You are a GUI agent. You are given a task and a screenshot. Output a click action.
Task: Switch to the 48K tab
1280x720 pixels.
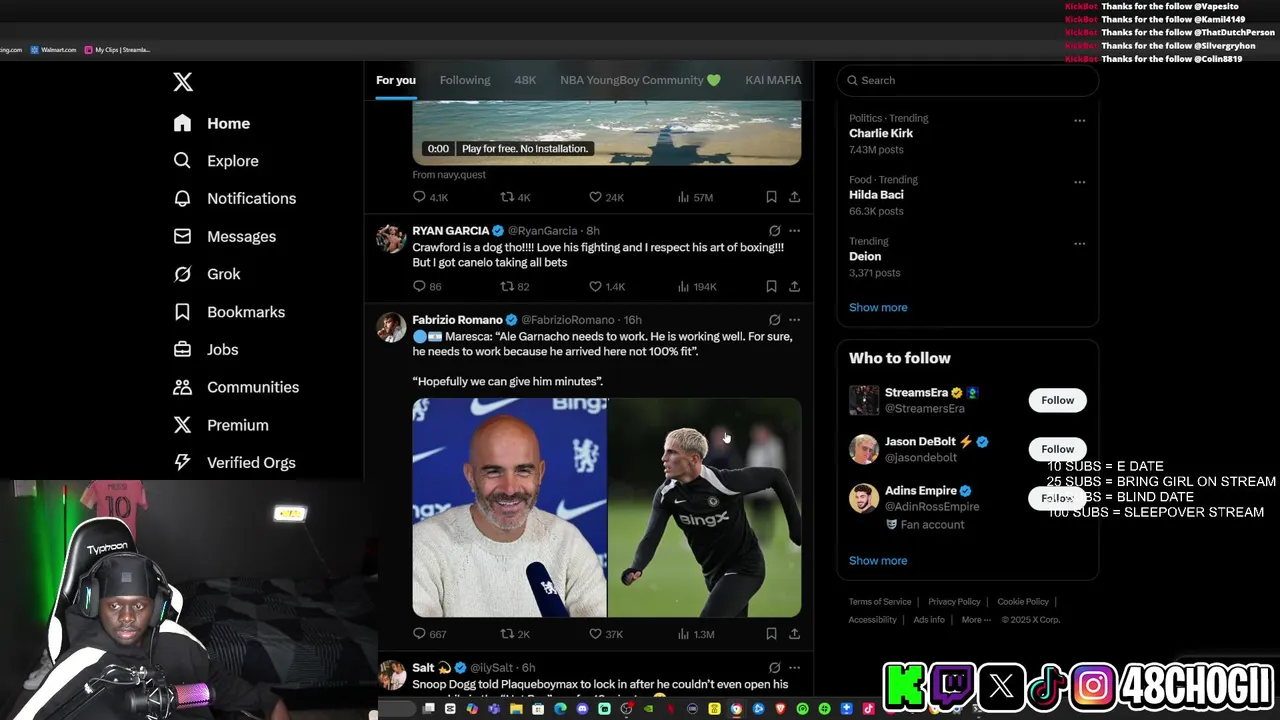point(525,80)
